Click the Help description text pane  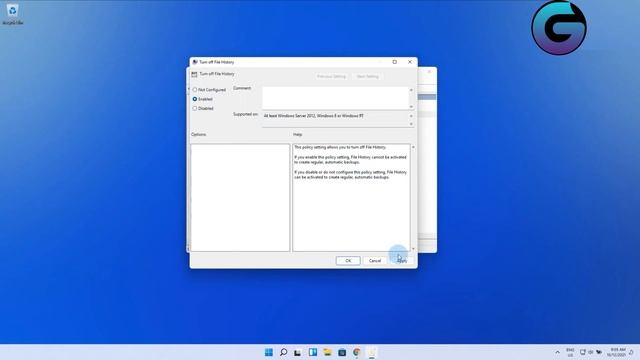pyautogui.click(x=351, y=198)
